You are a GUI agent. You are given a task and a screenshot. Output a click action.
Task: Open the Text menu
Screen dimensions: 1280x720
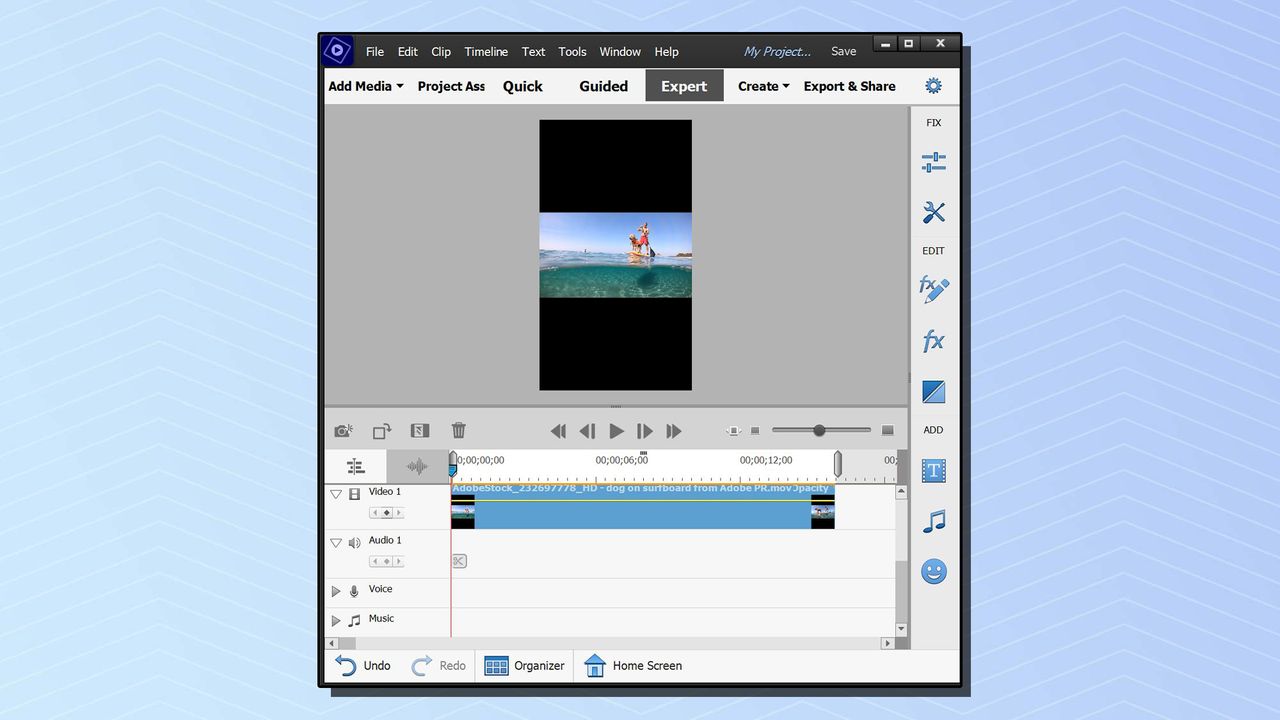[x=534, y=52]
